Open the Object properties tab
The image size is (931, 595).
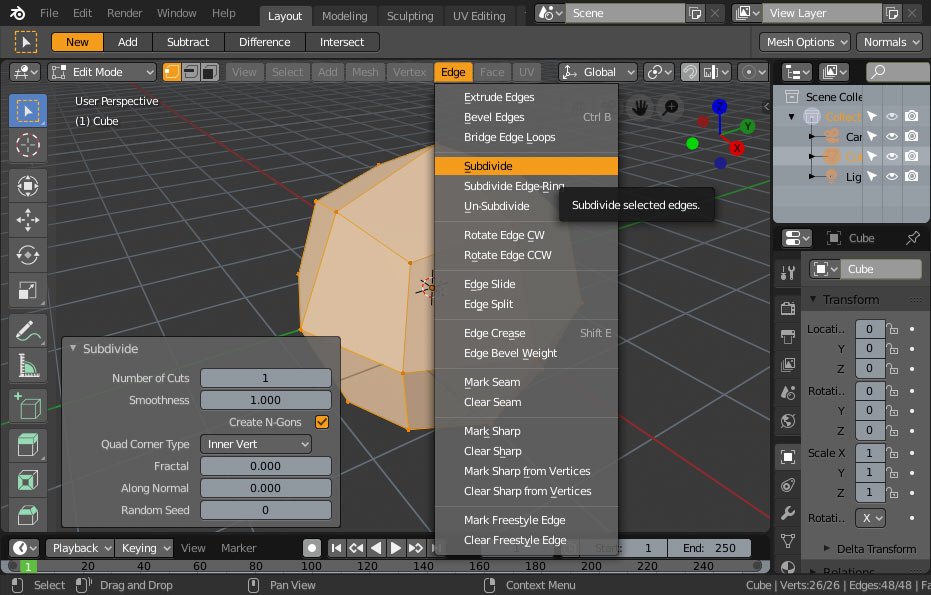(788, 456)
